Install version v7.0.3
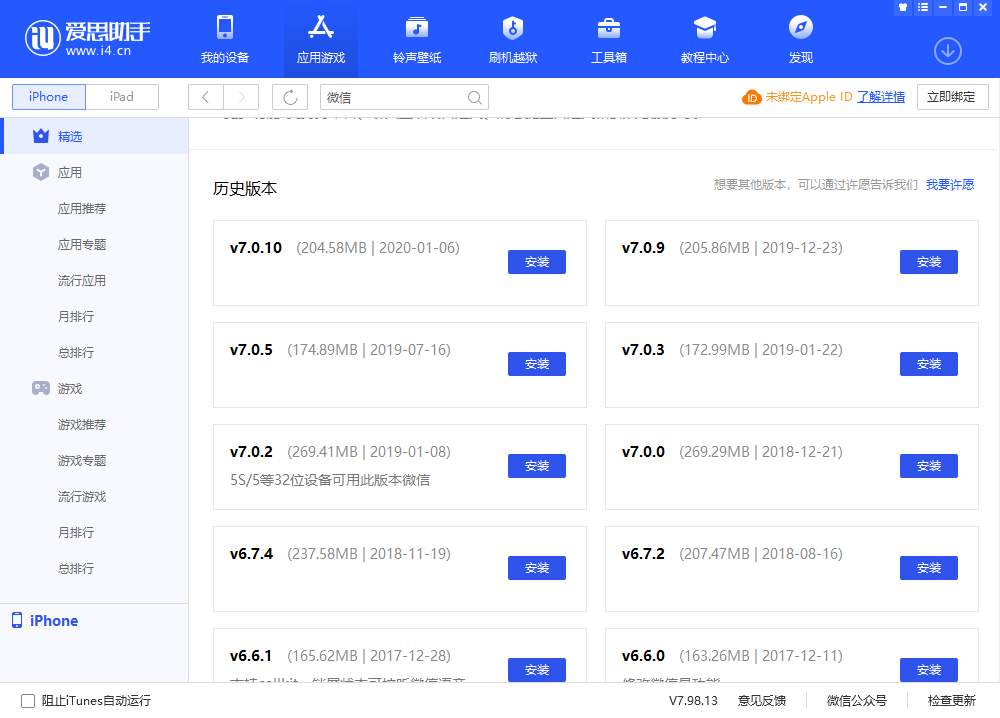The image size is (1000, 718). (x=929, y=364)
